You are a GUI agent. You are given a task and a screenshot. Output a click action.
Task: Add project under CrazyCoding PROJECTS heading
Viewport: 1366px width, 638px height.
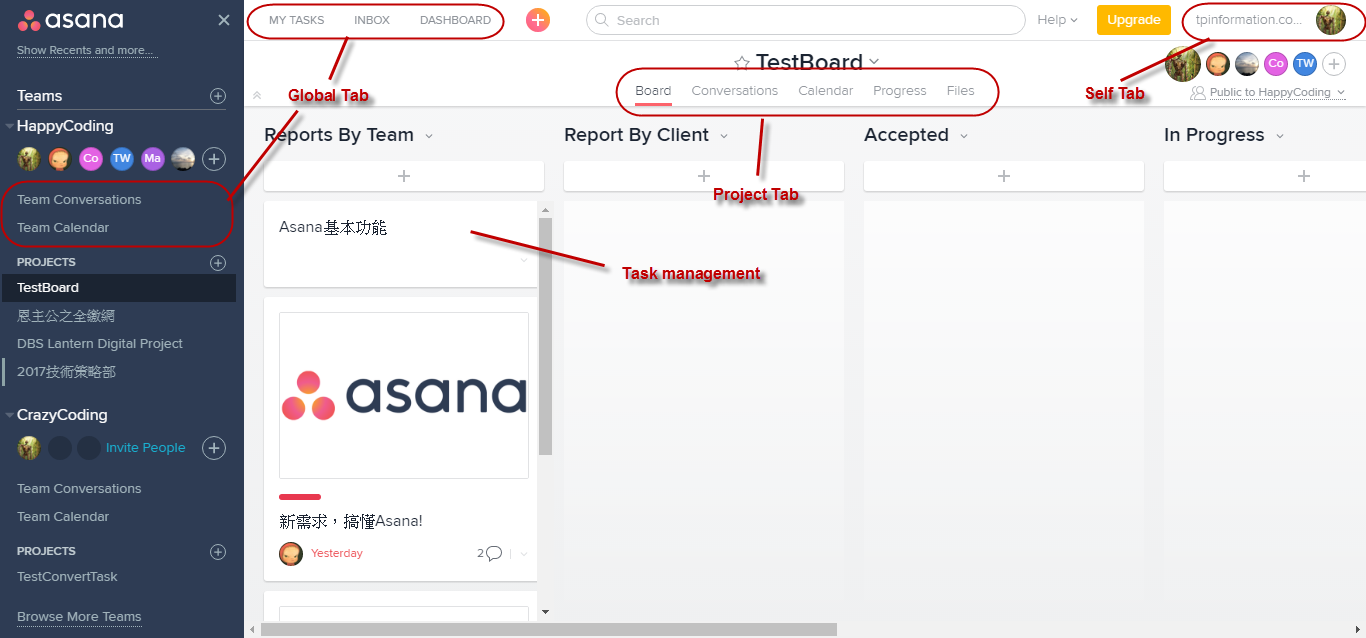pos(218,552)
